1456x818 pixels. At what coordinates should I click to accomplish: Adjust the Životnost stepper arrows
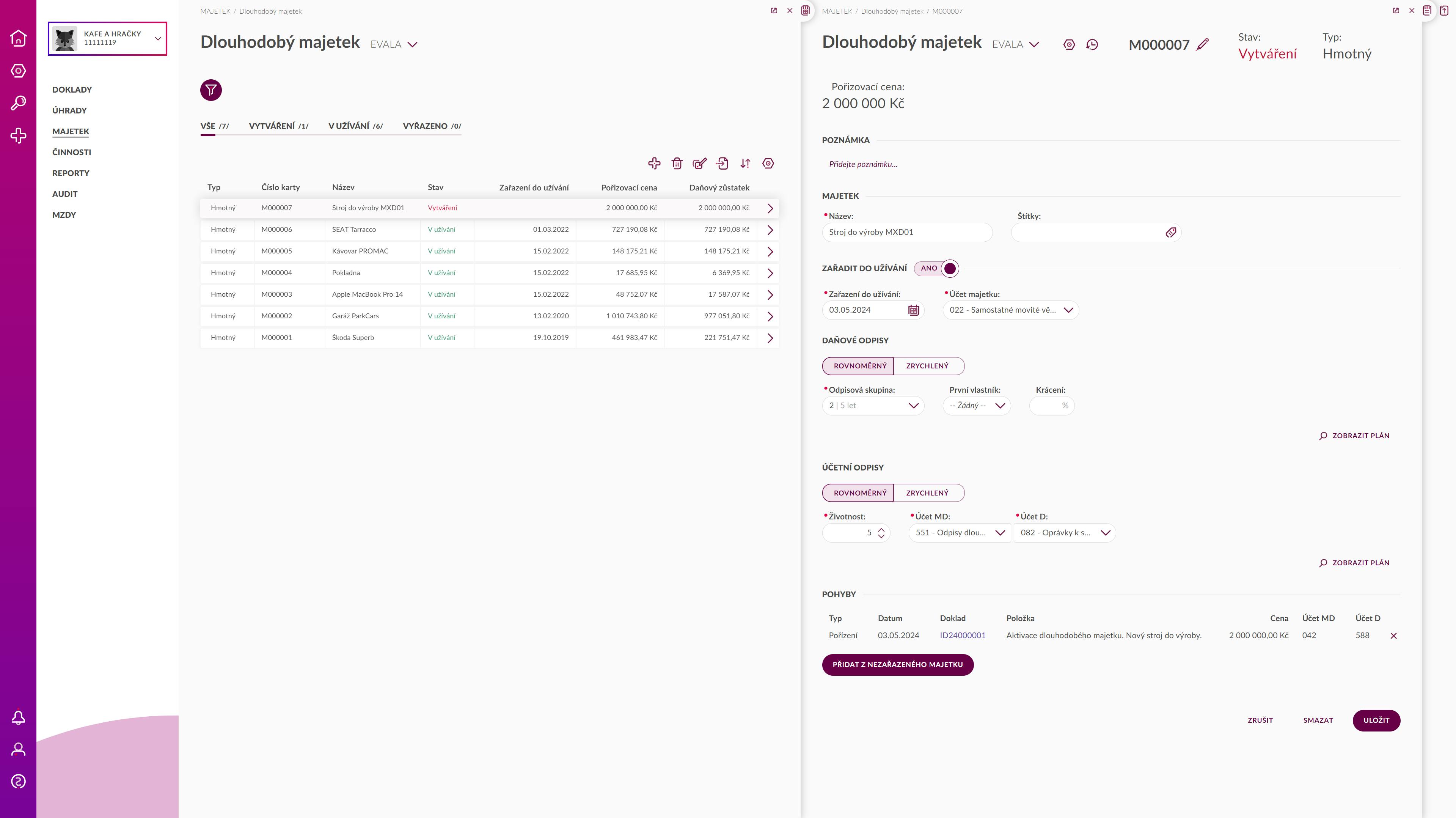881,533
